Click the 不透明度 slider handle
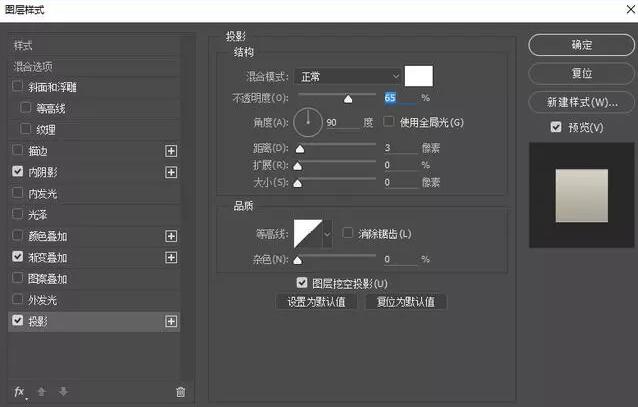The width and height of the screenshot is (638, 407). [348, 99]
